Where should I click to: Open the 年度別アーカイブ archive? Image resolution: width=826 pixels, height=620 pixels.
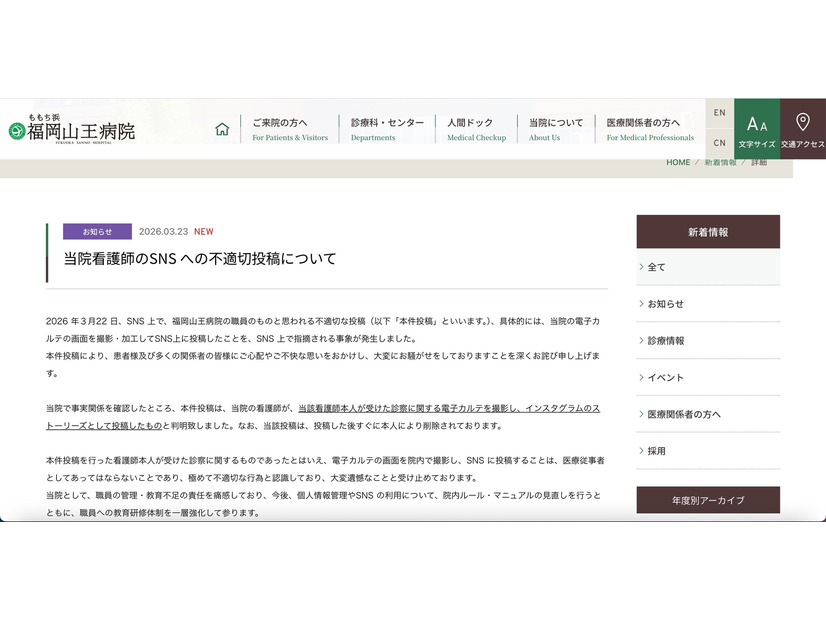(x=709, y=499)
